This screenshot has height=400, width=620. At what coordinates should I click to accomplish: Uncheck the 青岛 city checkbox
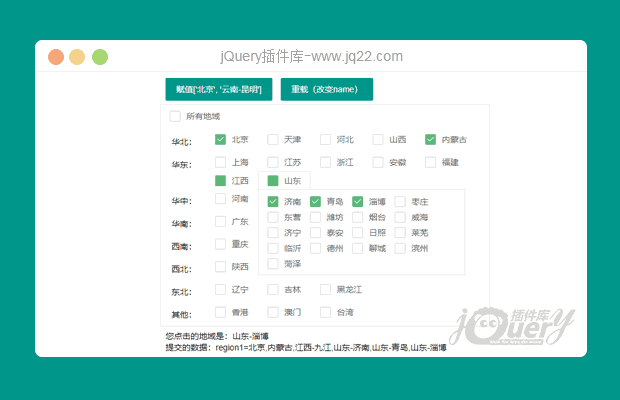[316, 202]
